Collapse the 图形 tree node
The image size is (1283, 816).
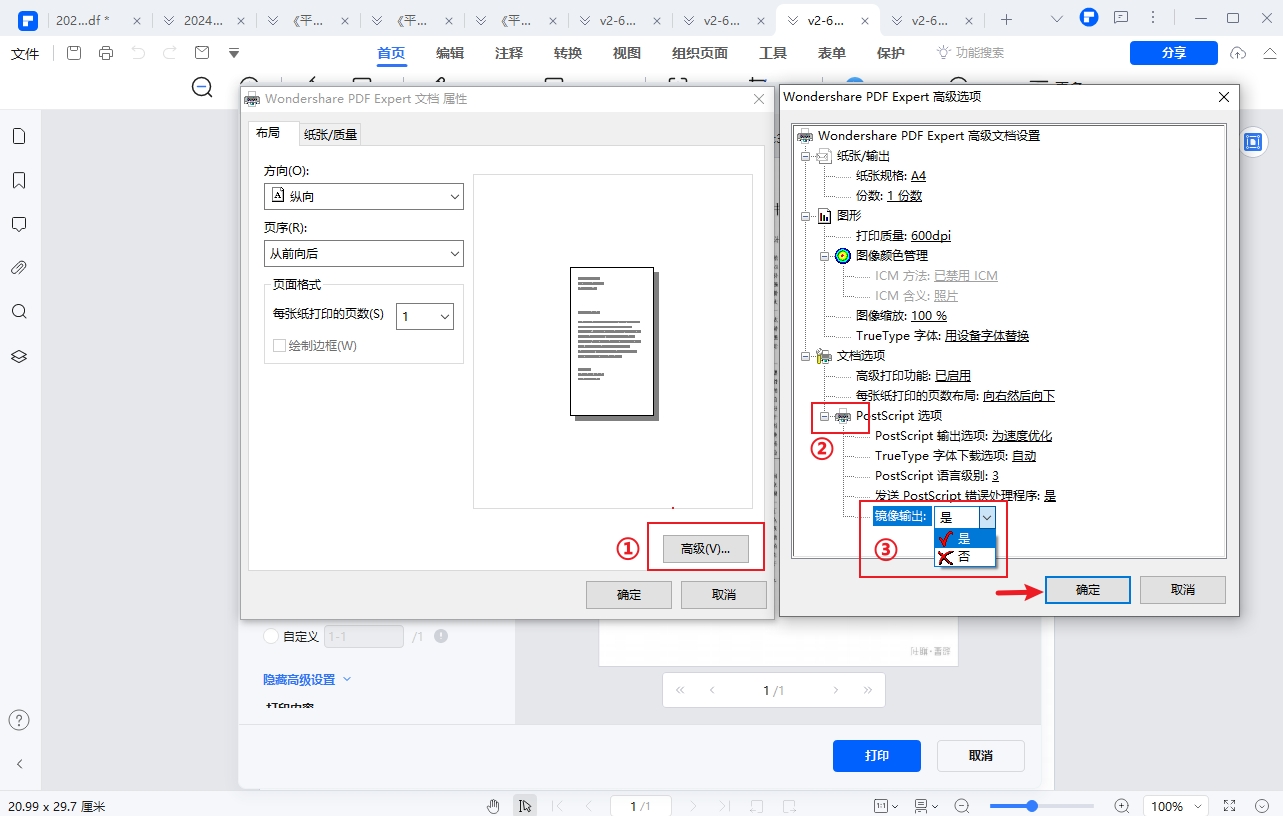[805, 216]
